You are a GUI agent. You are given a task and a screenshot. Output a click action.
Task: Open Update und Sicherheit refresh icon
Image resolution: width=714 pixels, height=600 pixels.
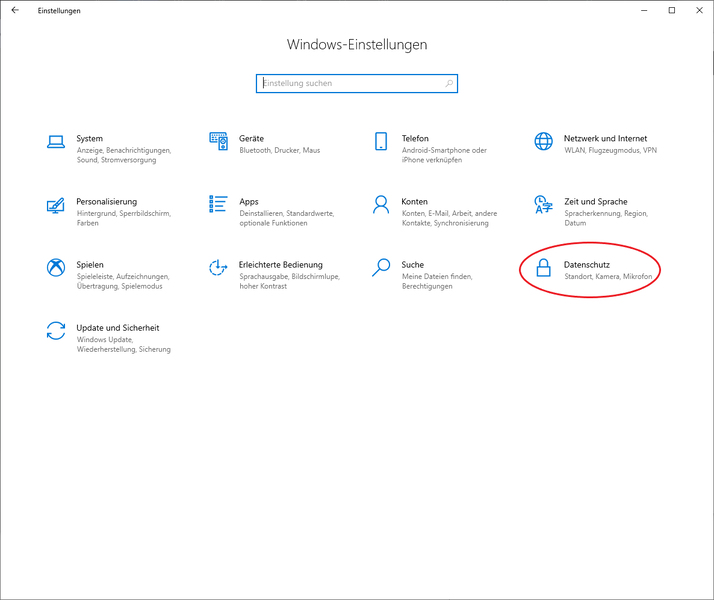click(x=56, y=331)
